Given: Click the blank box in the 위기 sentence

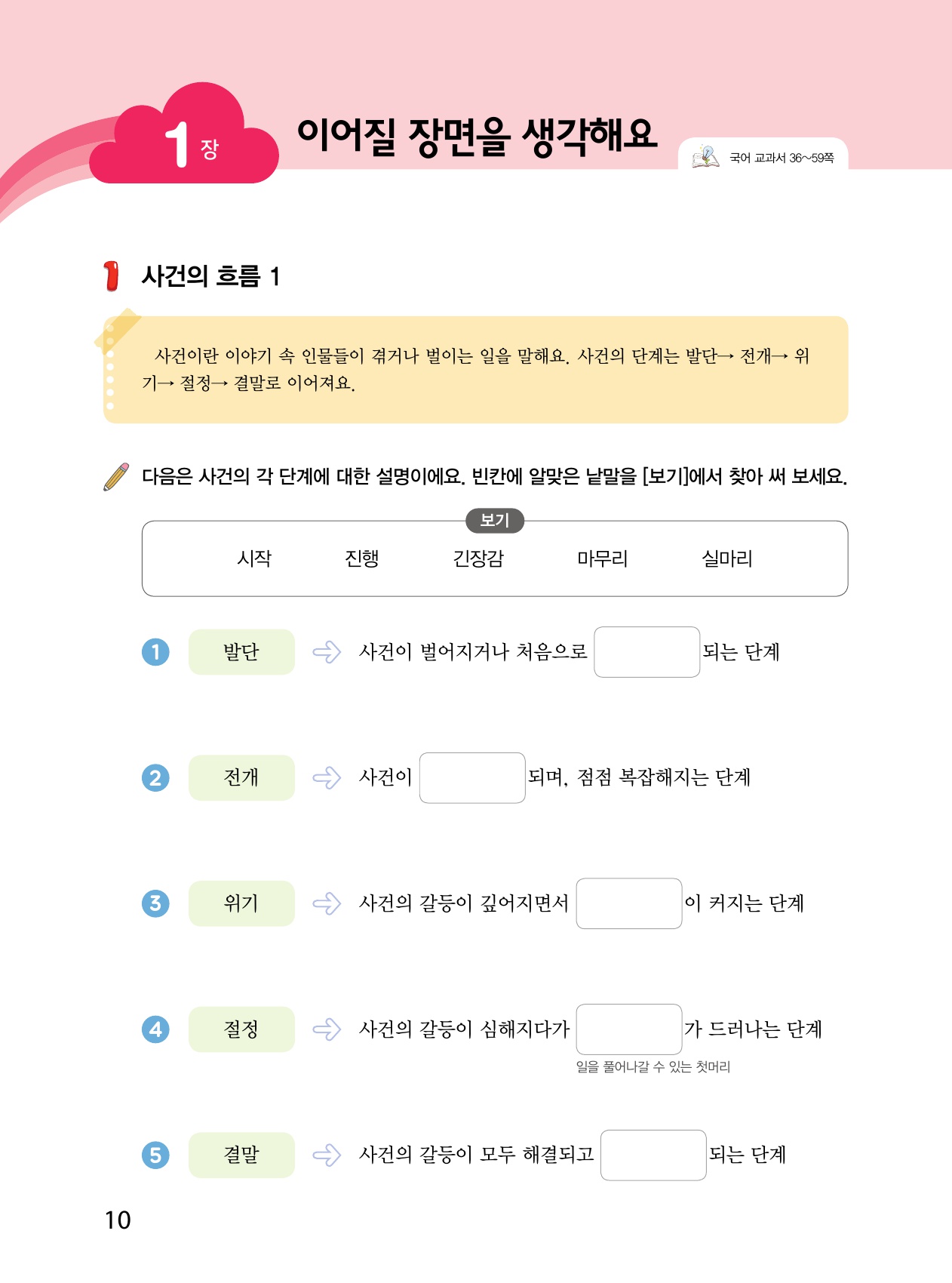Looking at the screenshot, I should click(x=629, y=903).
